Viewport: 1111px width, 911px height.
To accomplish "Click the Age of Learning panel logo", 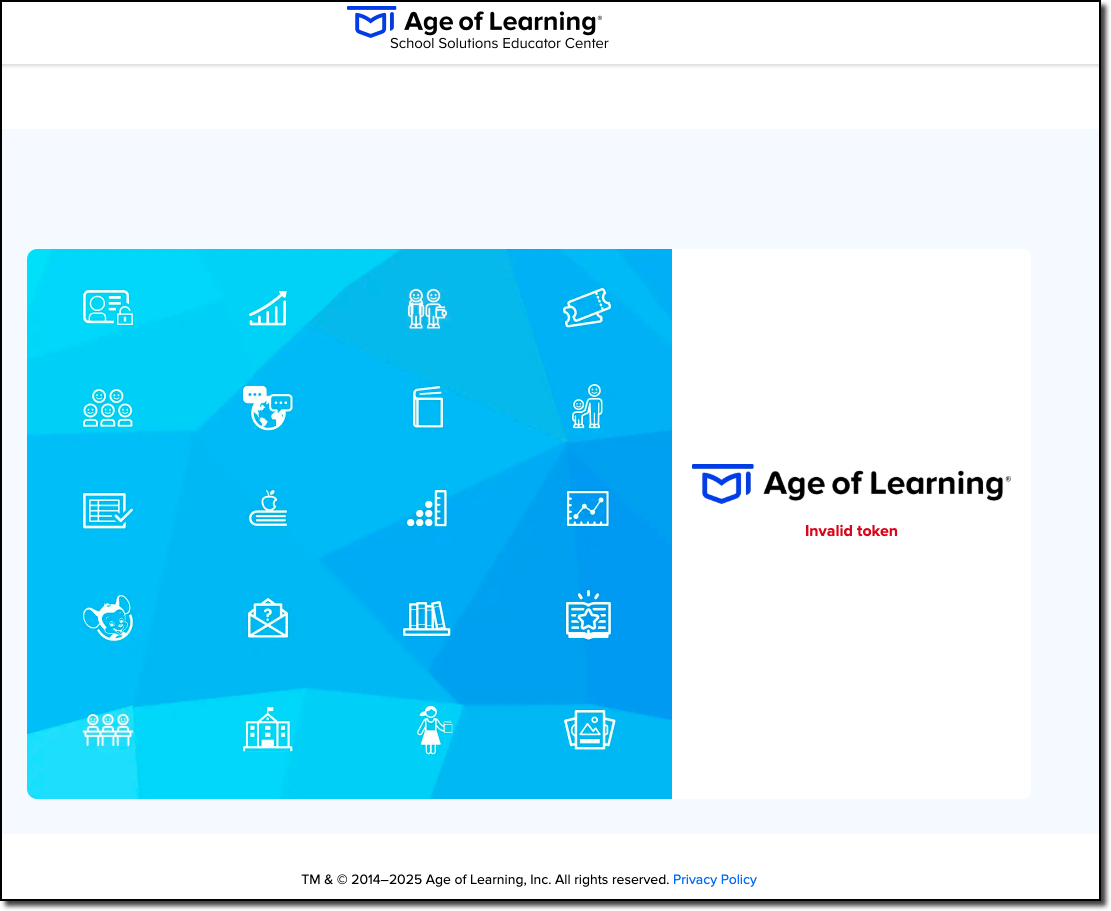I will click(x=851, y=484).
